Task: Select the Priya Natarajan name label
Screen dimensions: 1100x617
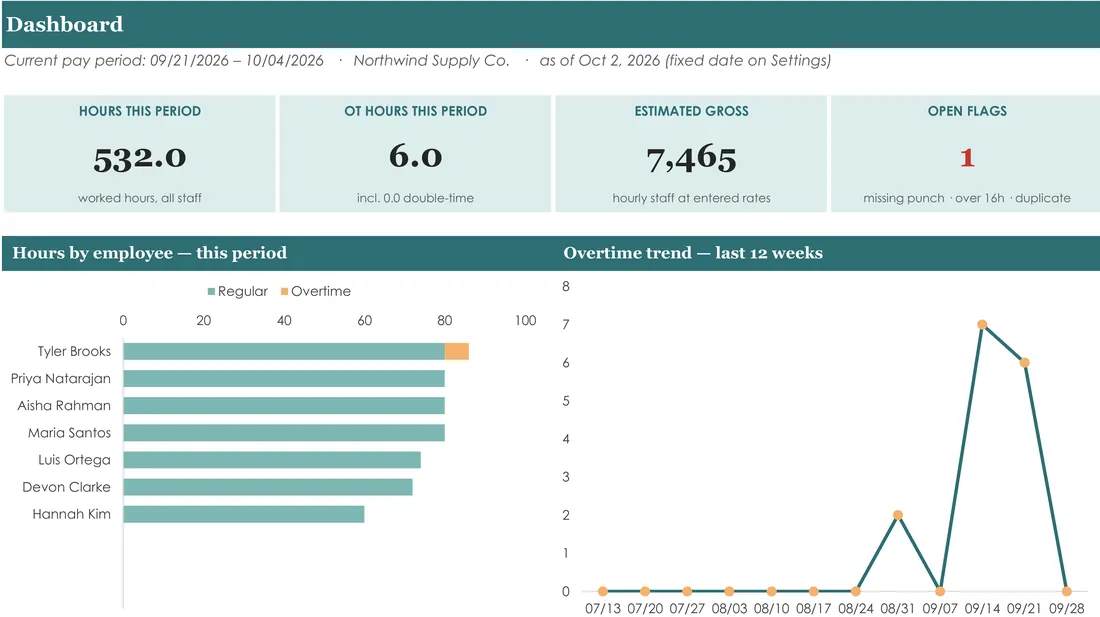Action: click(x=61, y=379)
